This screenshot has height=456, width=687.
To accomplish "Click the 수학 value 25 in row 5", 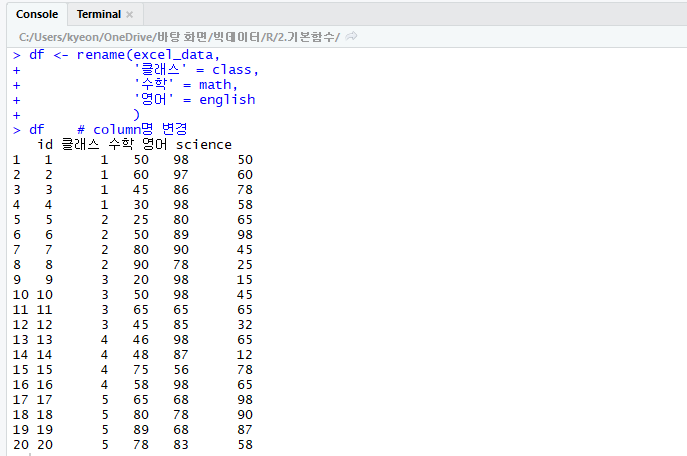I will (x=141, y=220).
